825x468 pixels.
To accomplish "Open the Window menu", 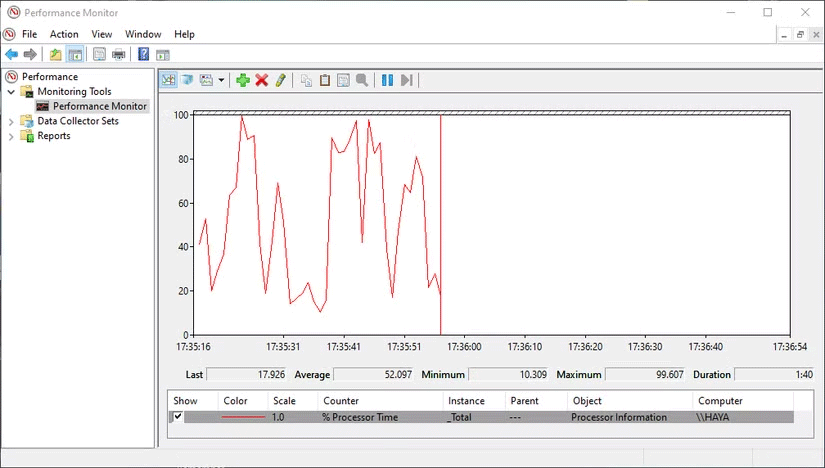I will 143,34.
